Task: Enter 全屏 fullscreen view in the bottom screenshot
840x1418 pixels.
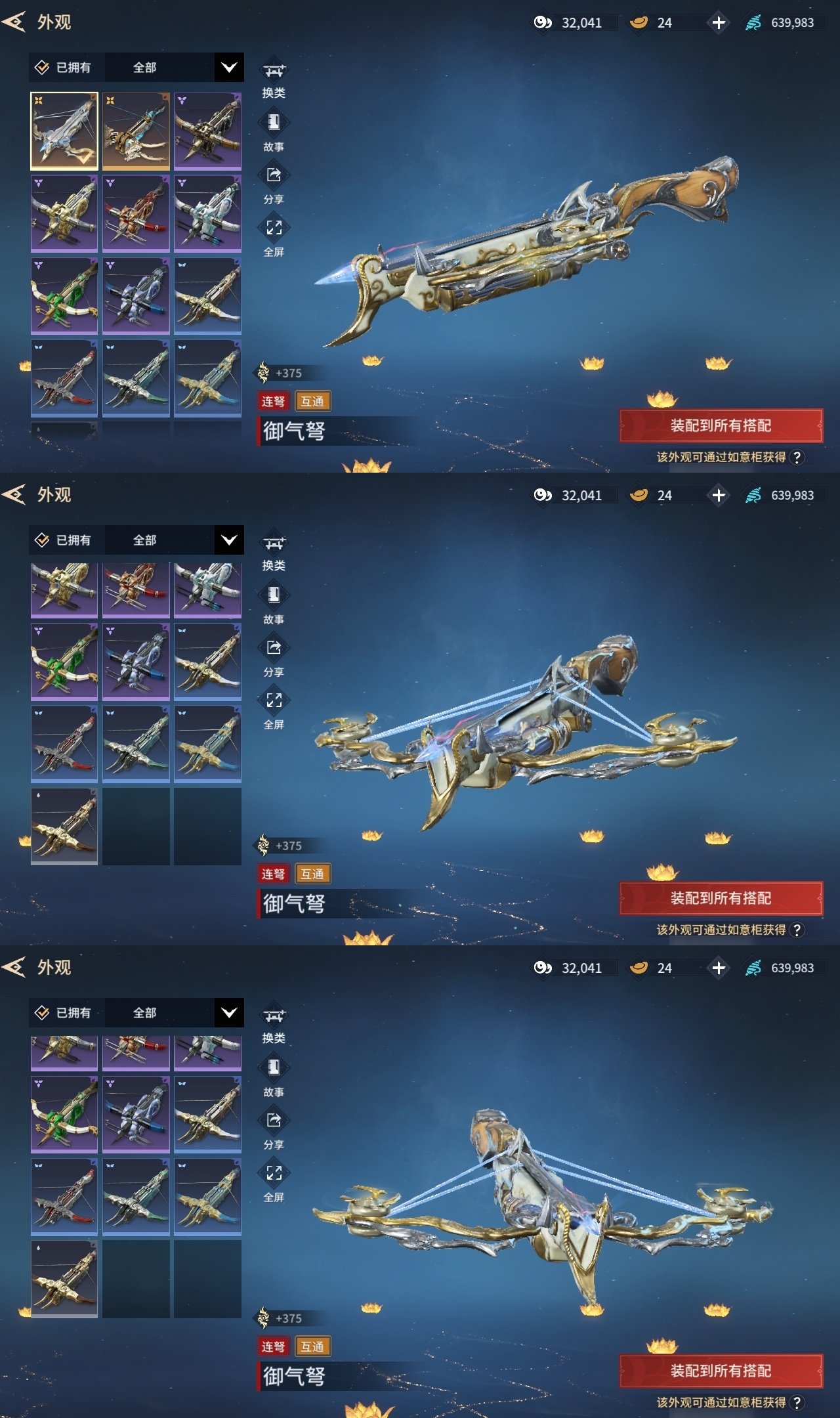Action: click(x=274, y=1172)
